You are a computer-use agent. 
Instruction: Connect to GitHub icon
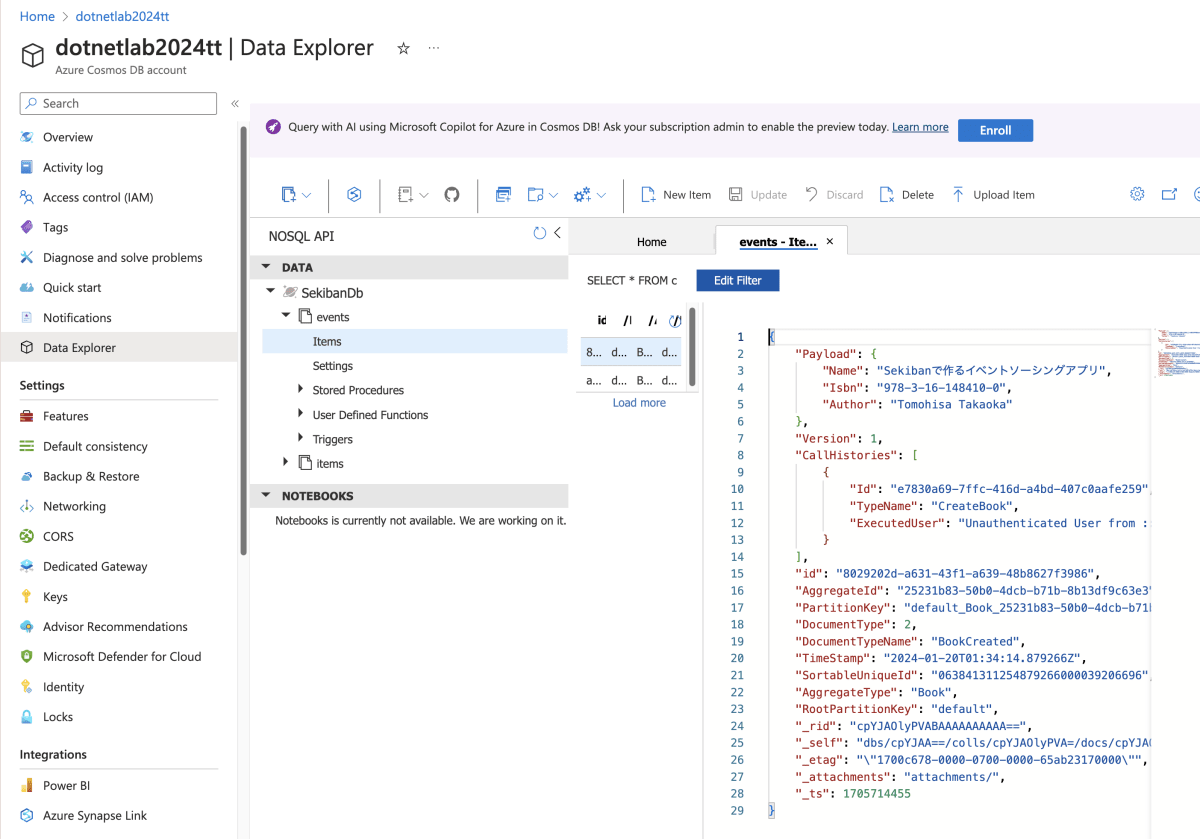point(452,195)
